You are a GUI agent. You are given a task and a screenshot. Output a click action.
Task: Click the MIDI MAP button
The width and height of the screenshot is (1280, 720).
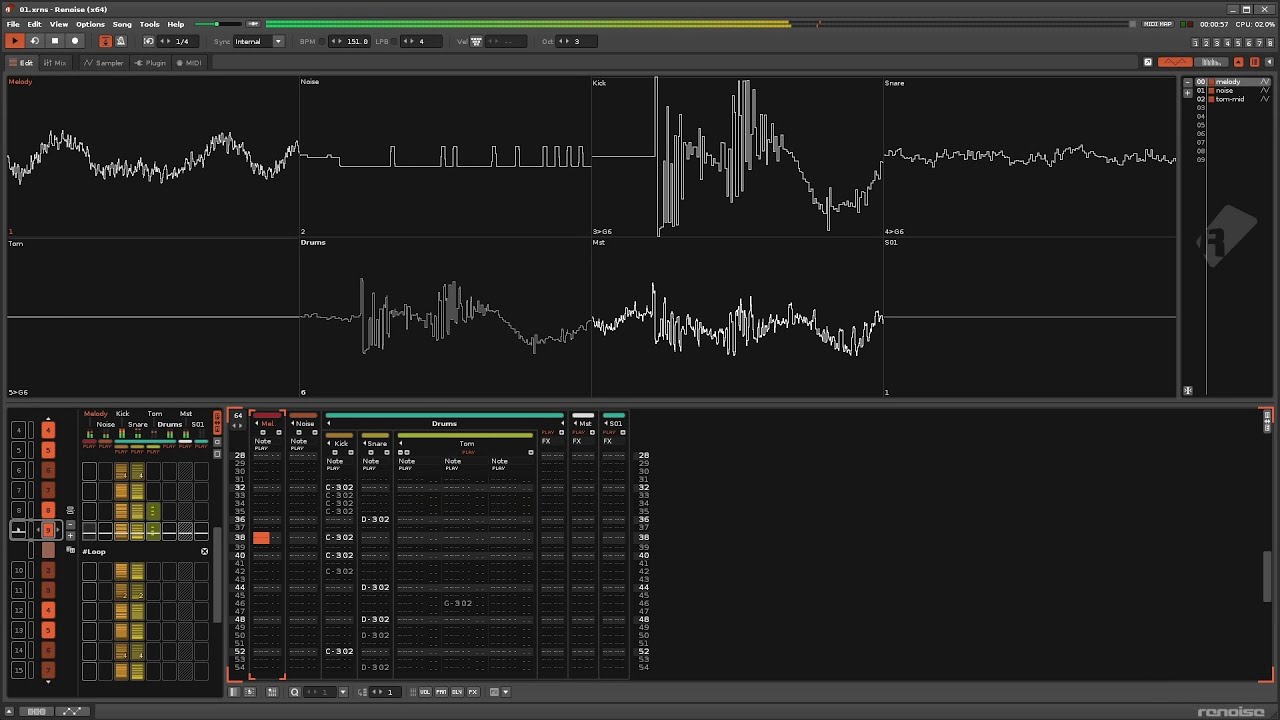tap(1157, 24)
